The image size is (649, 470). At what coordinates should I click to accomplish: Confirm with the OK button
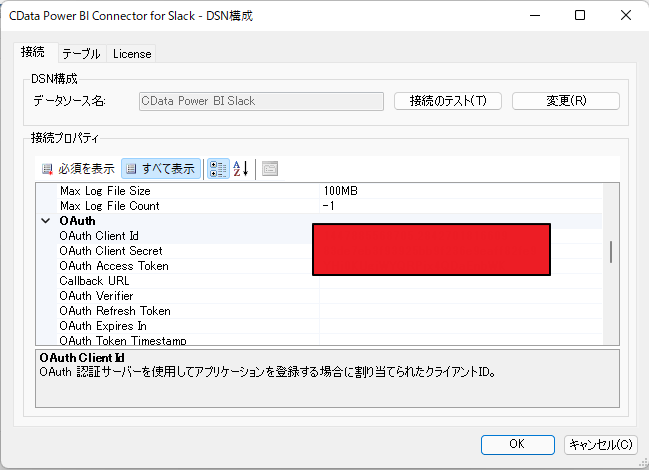point(517,444)
